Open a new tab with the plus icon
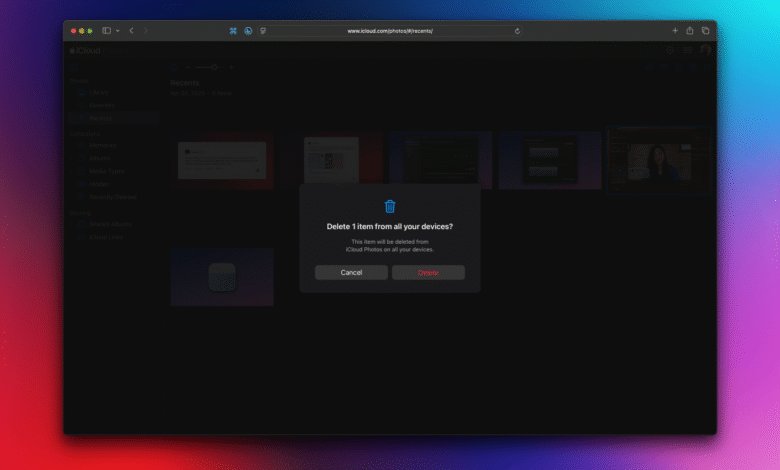This screenshot has height=470, width=780. pyautogui.click(x=675, y=31)
